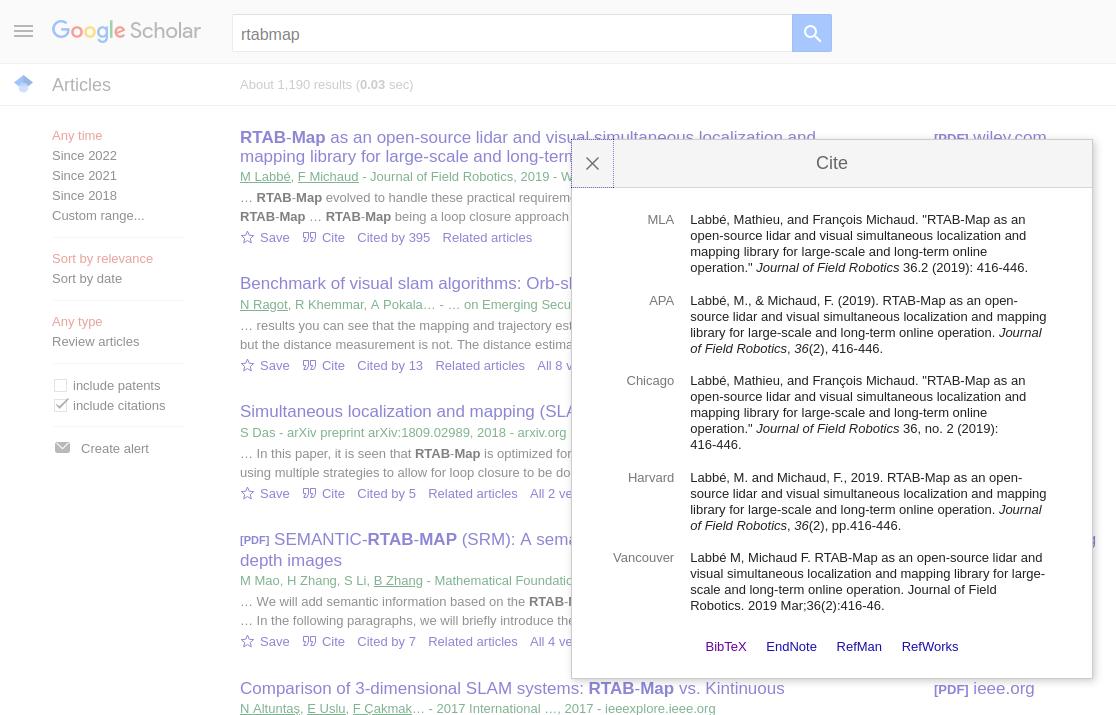Select the Since 2021 filter
Viewport: 1116px width, 715px height.
pyautogui.click(x=84, y=175)
